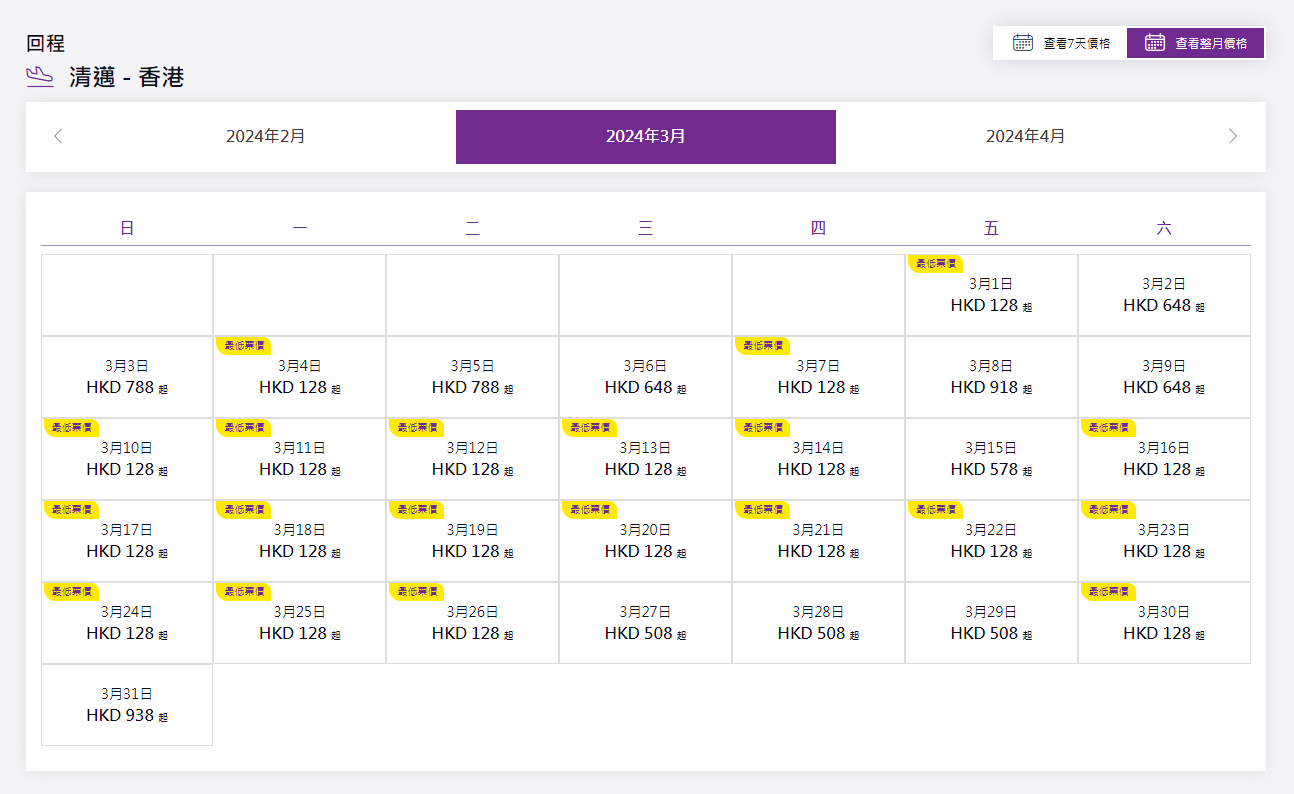Go to previous month with left chevron
The image size is (1294, 794).
tap(58, 136)
